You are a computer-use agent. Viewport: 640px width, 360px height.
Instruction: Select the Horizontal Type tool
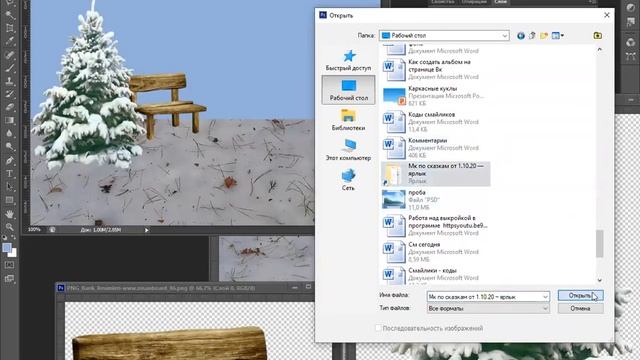click(10, 173)
